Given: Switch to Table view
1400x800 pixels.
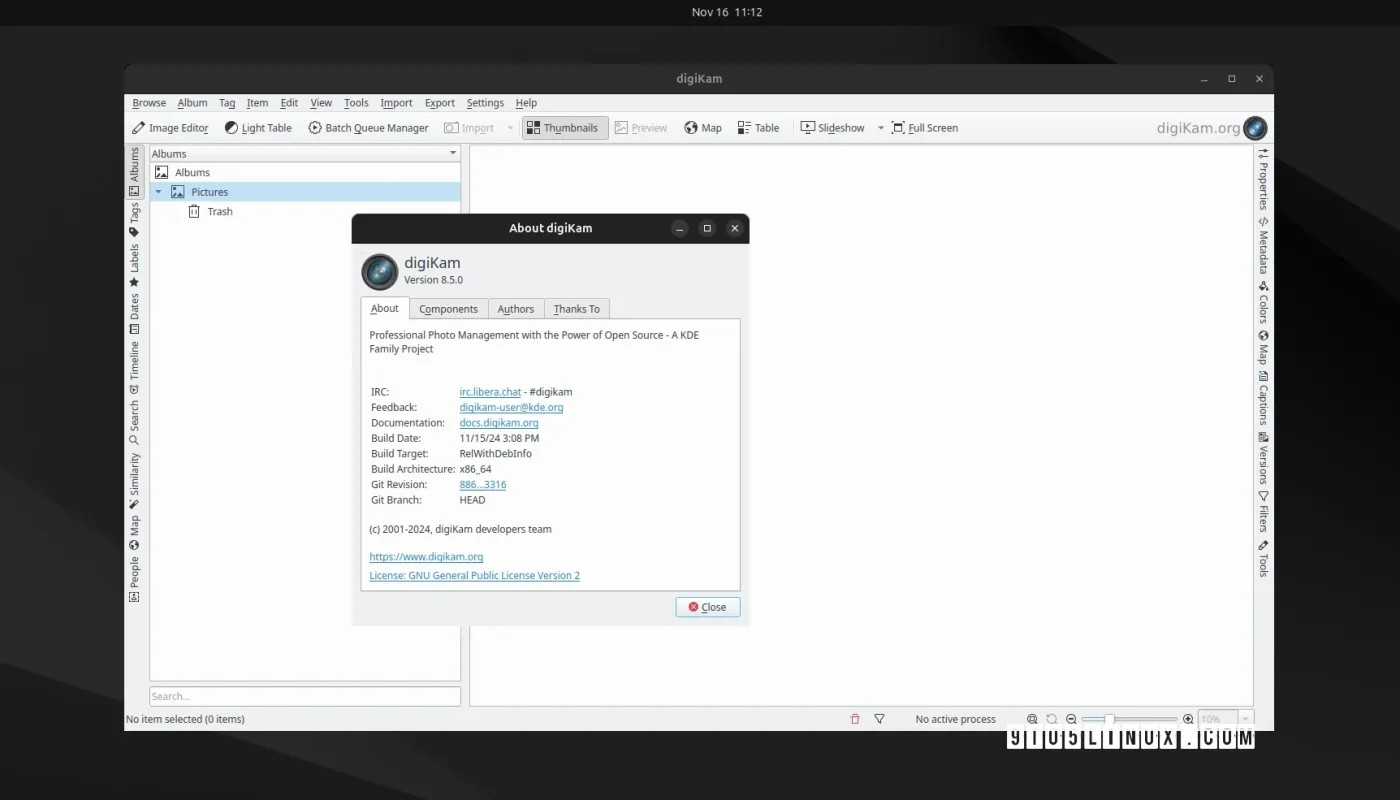Looking at the screenshot, I should coord(758,127).
